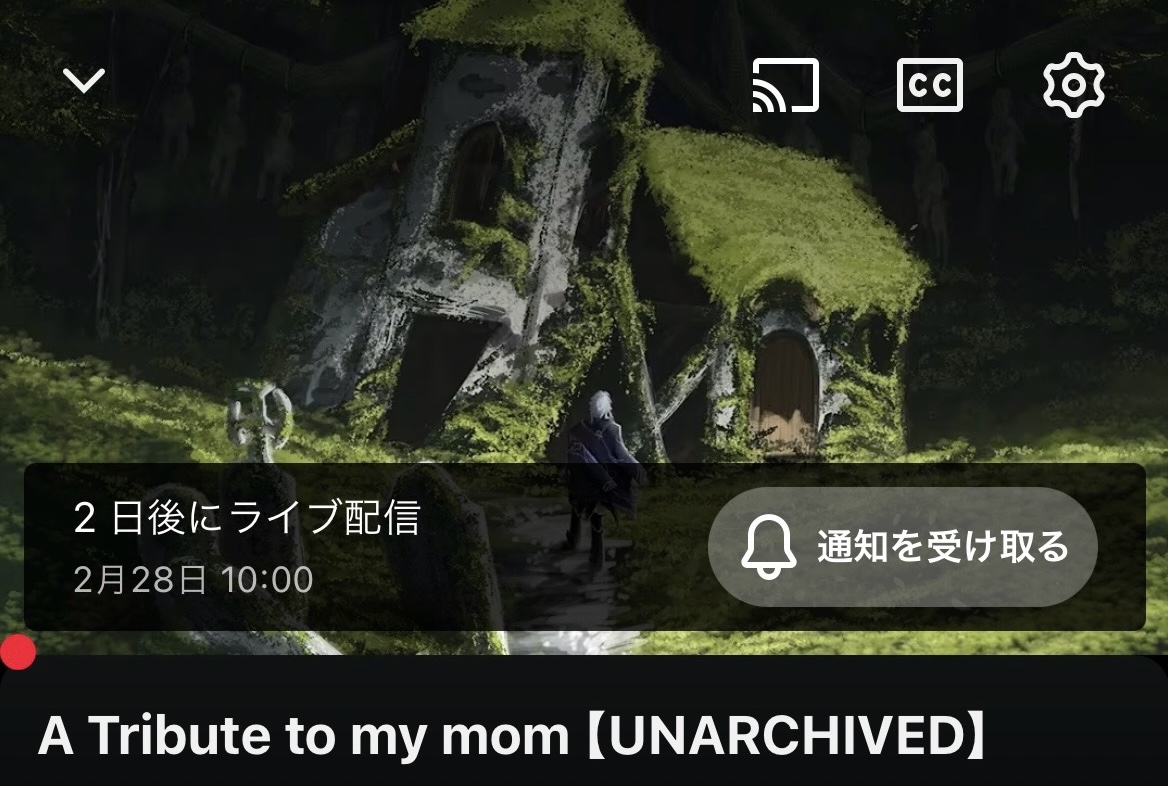Toggle closed captions with the CC icon
The height and width of the screenshot is (786, 1168).
(929, 85)
